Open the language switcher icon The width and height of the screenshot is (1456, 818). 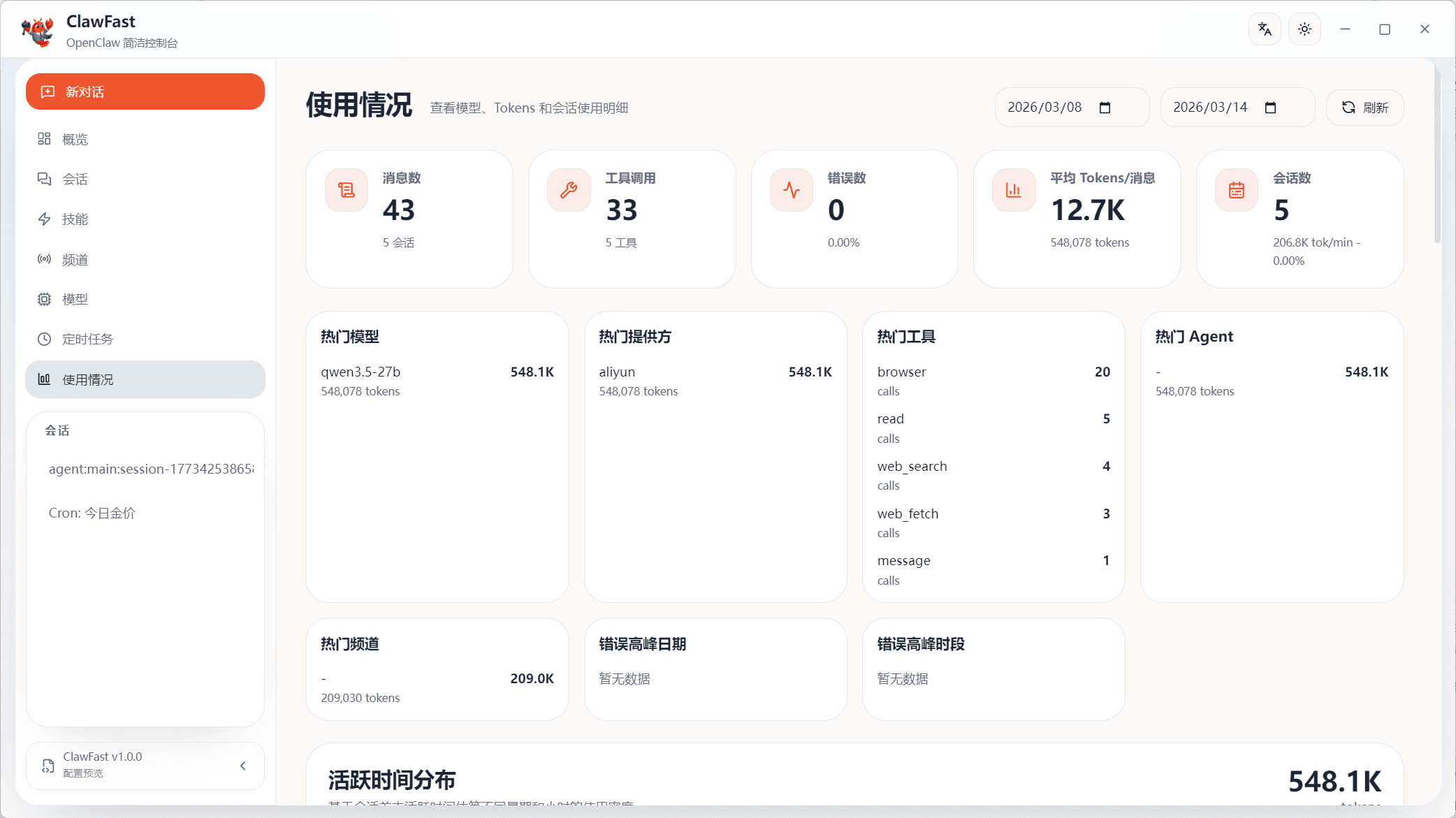pyautogui.click(x=1265, y=29)
